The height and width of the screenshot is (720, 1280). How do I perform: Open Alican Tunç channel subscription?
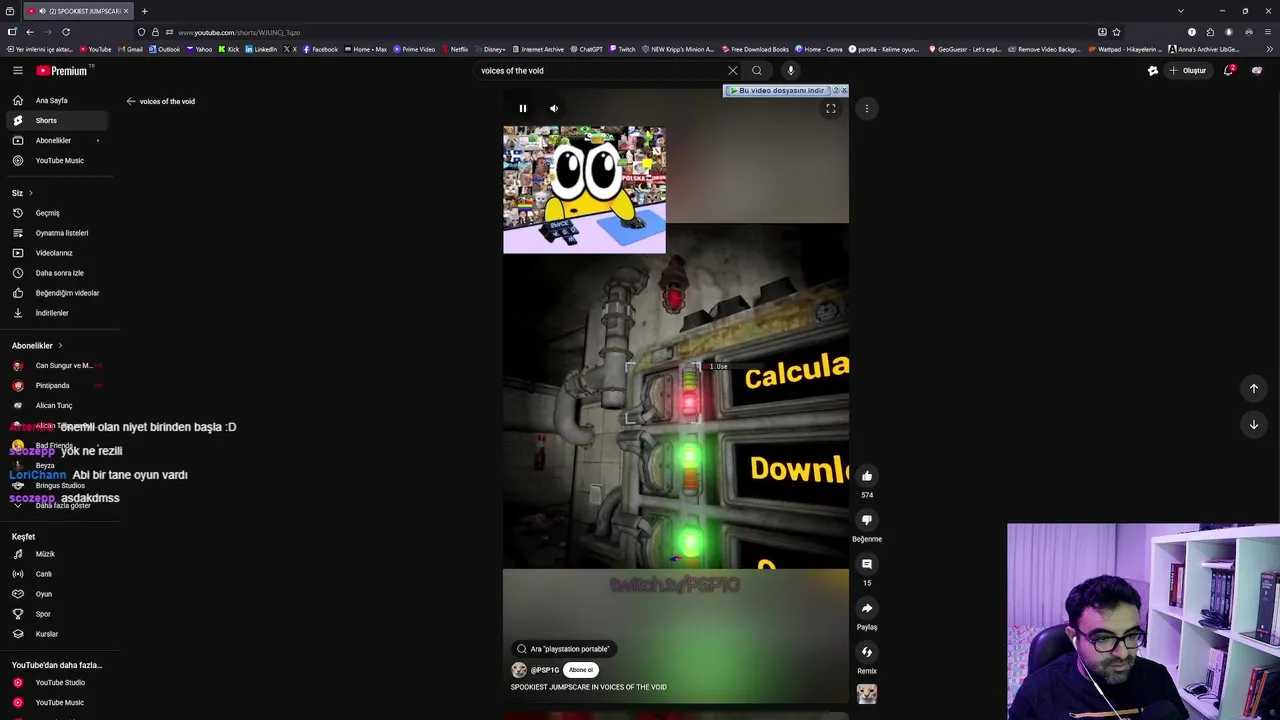click(x=57, y=405)
